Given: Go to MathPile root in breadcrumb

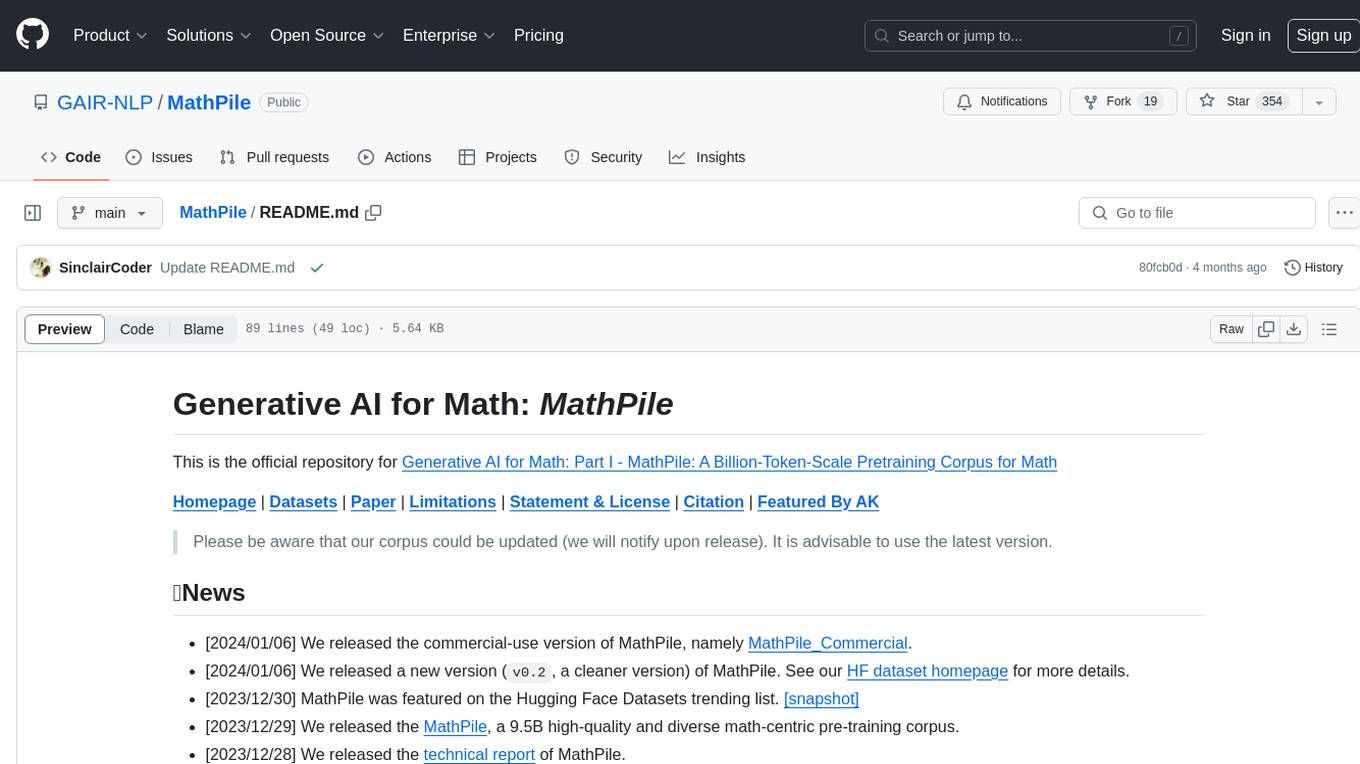Looking at the screenshot, I should [213, 212].
